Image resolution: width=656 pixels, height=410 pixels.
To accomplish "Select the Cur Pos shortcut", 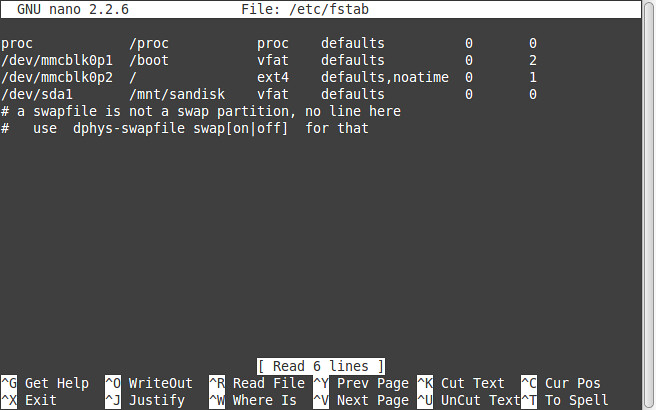I will tap(572, 383).
